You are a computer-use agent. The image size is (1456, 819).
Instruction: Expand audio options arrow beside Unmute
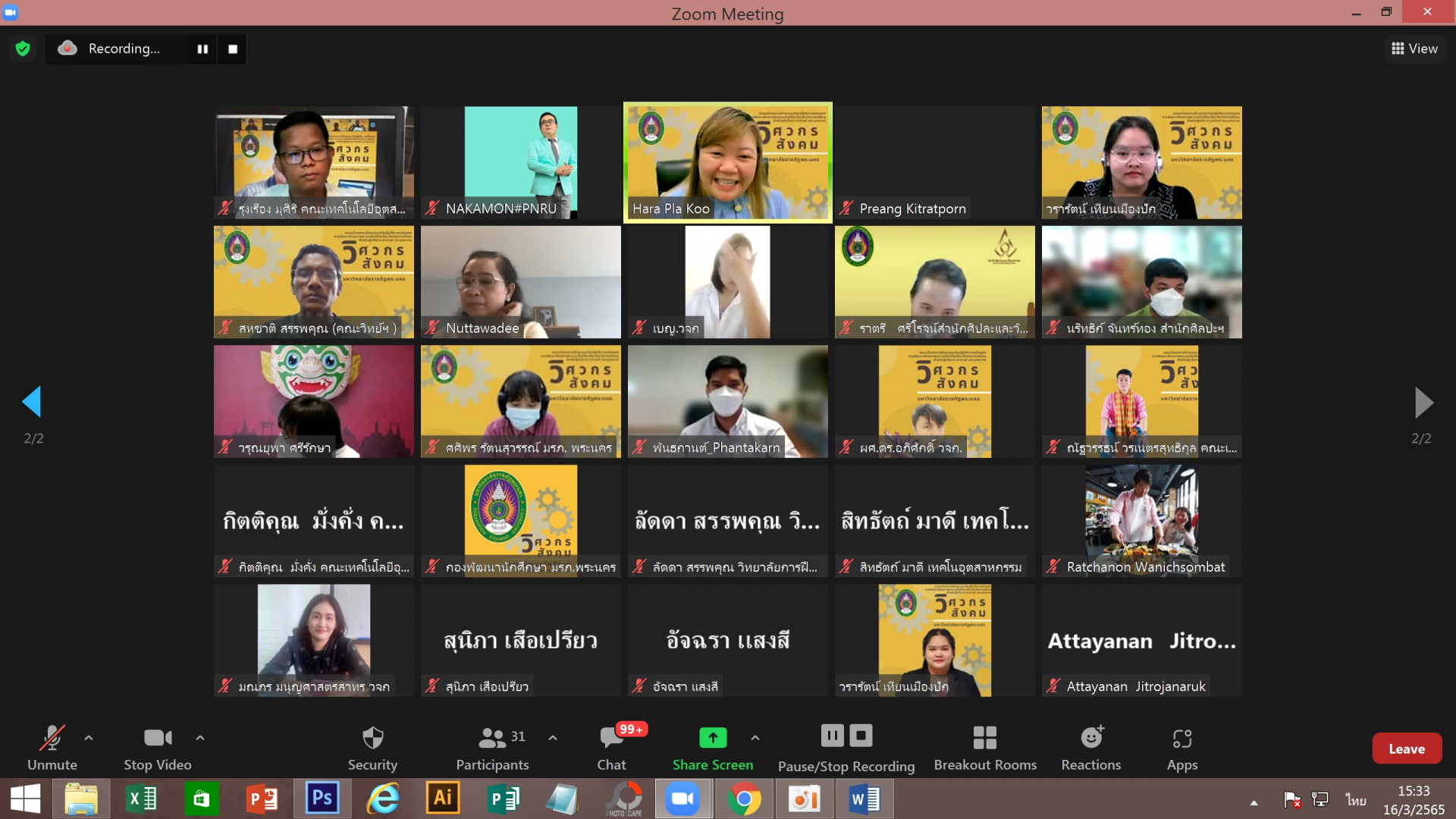89,737
